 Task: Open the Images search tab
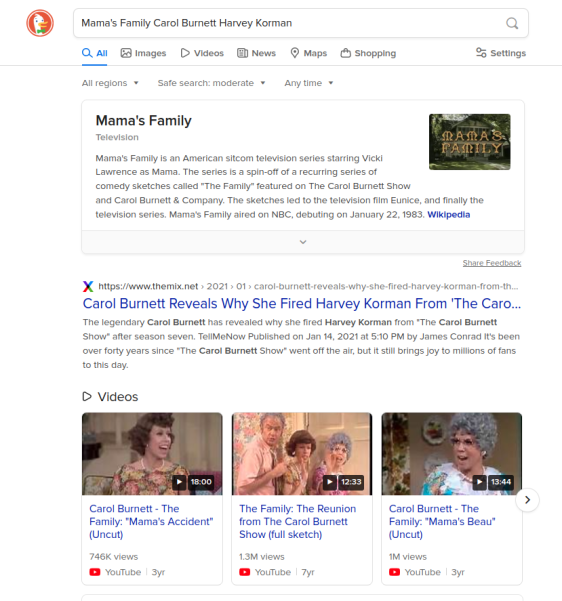pyautogui.click(x=143, y=53)
